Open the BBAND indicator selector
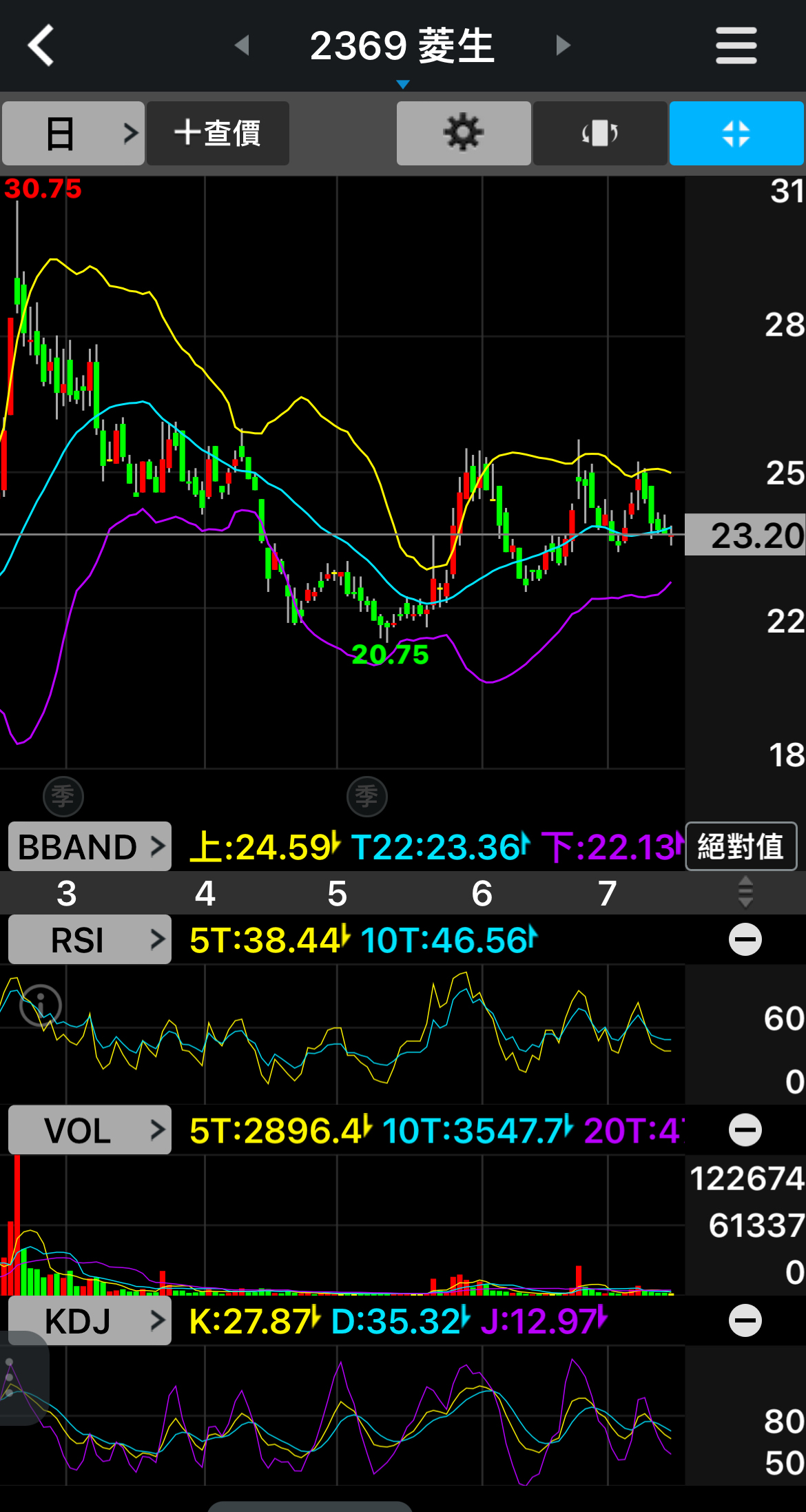806x1512 pixels. coord(90,846)
